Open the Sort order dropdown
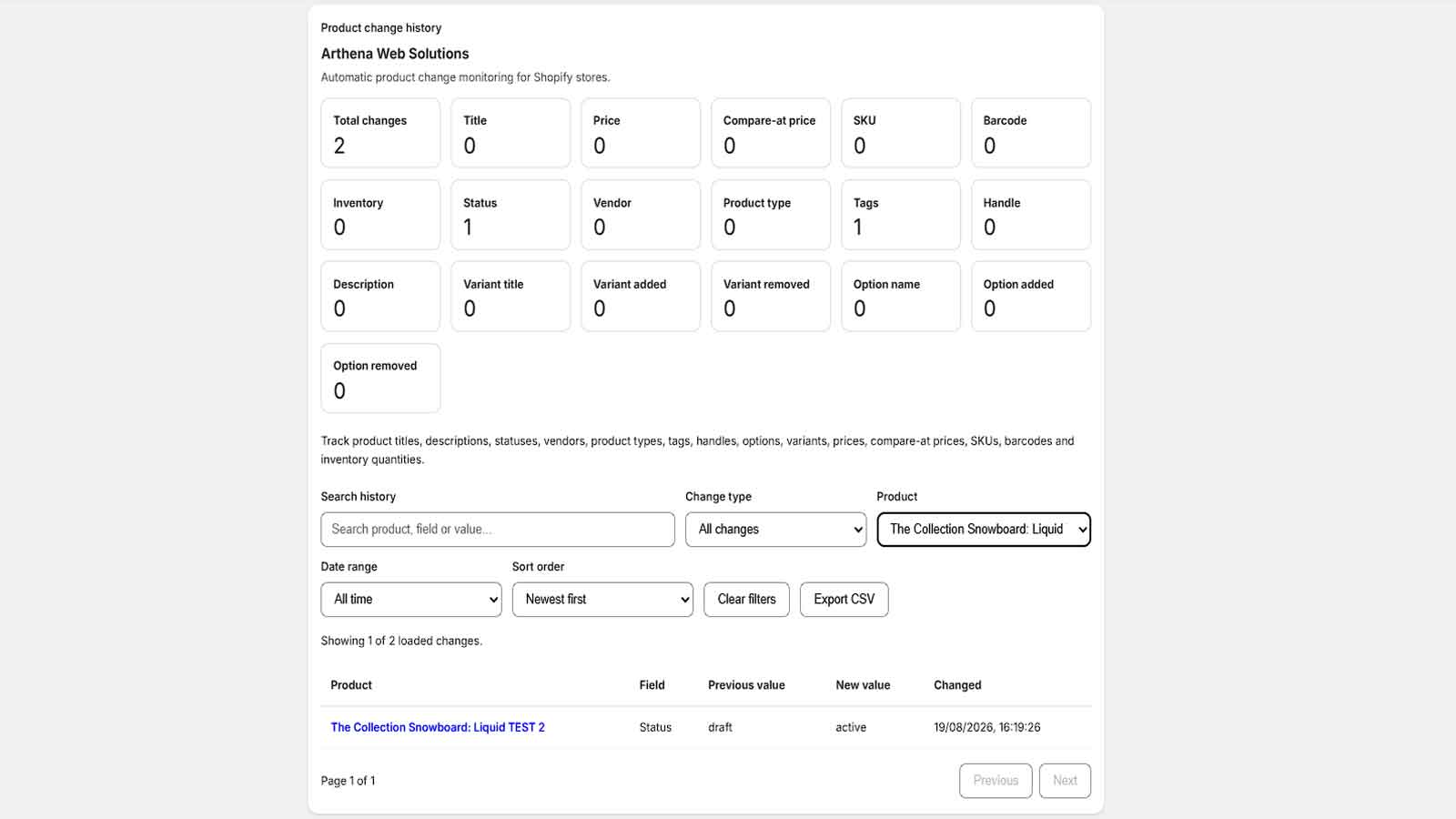This screenshot has height=819, width=1456. coord(602,600)
